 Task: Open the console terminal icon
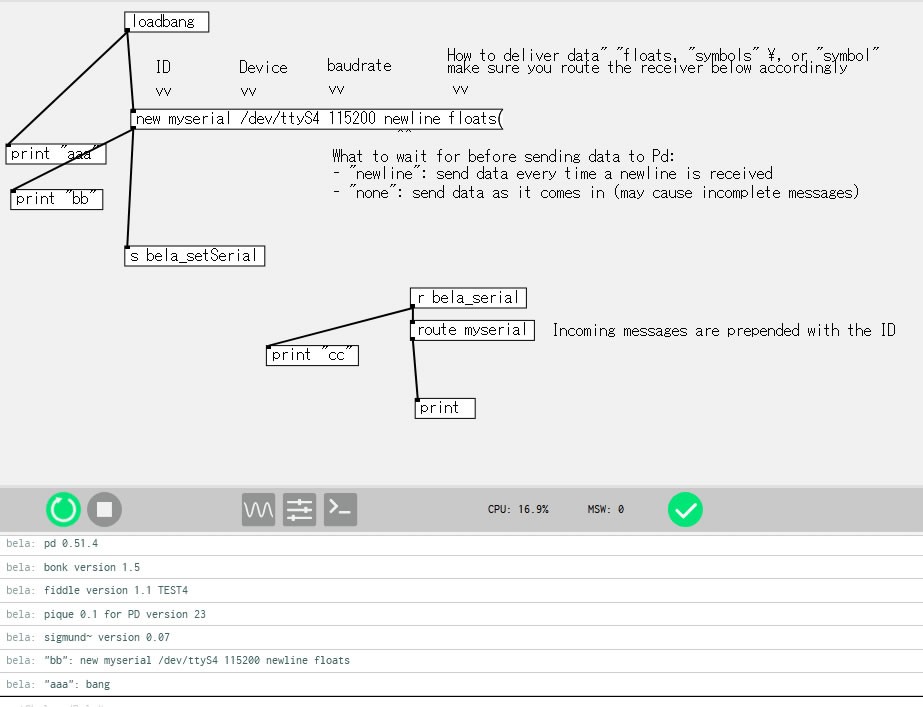tap(340, 510)
